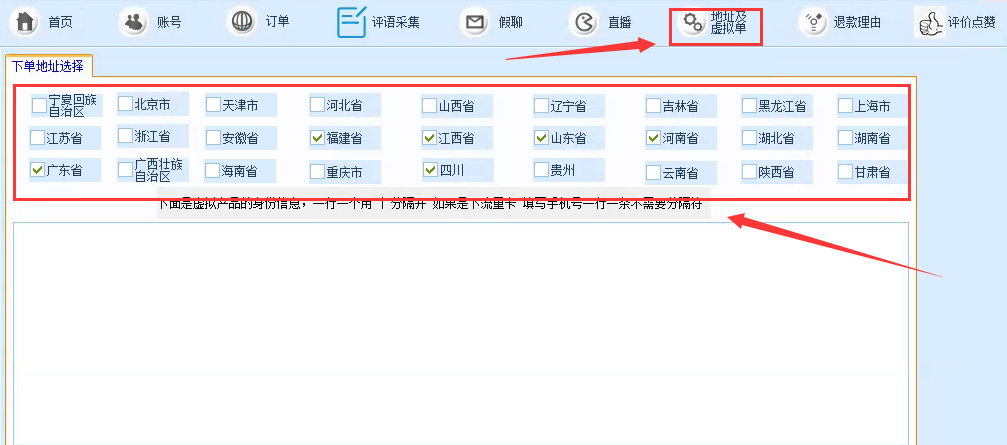Click inside the virtual product info text area
The image size is (1007, 445).
point(461,333)
